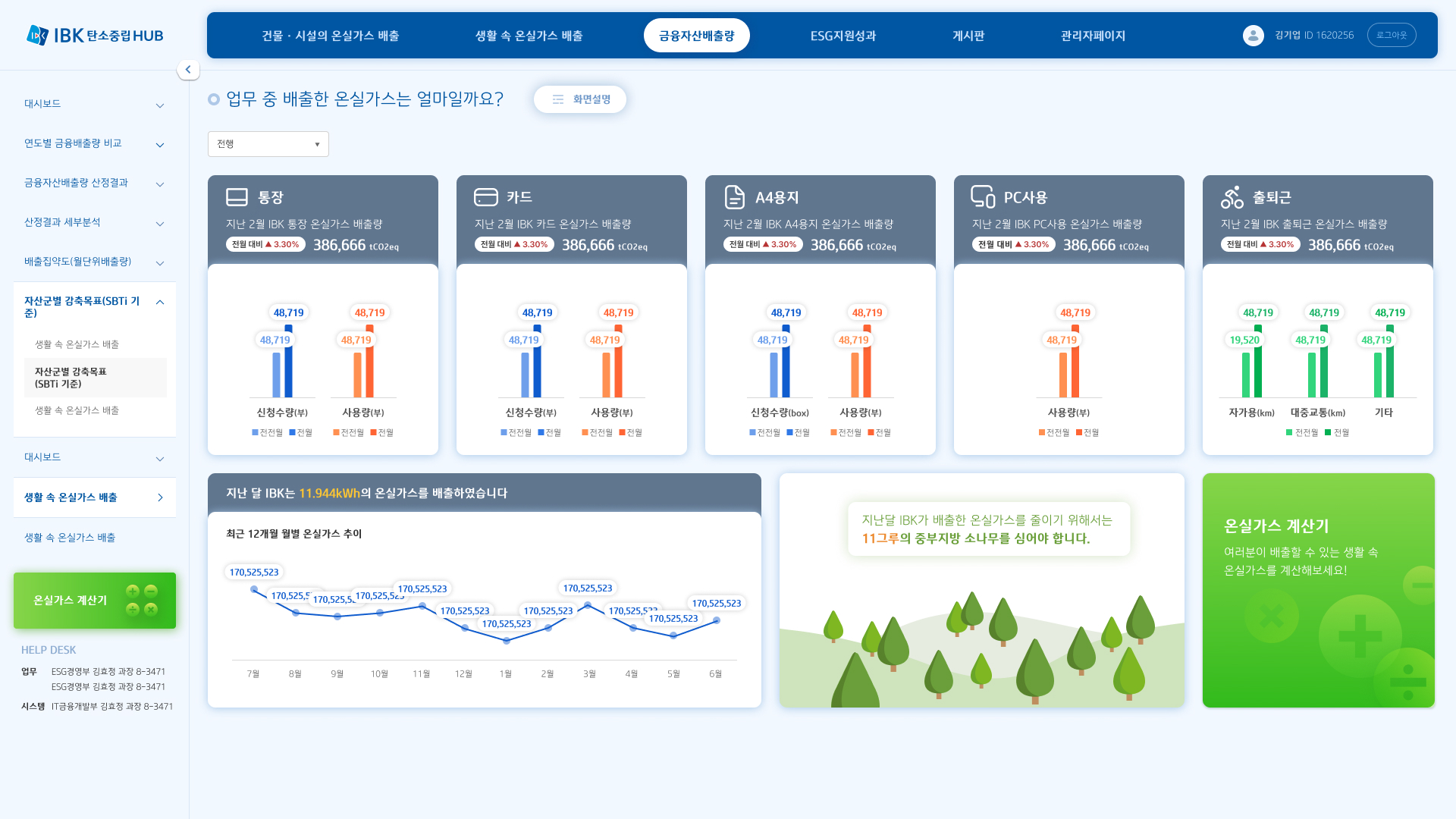Click the 전월 대비 3.30% badge in 카드 card
The image size is (1456, 819).
tap(514, 244)
